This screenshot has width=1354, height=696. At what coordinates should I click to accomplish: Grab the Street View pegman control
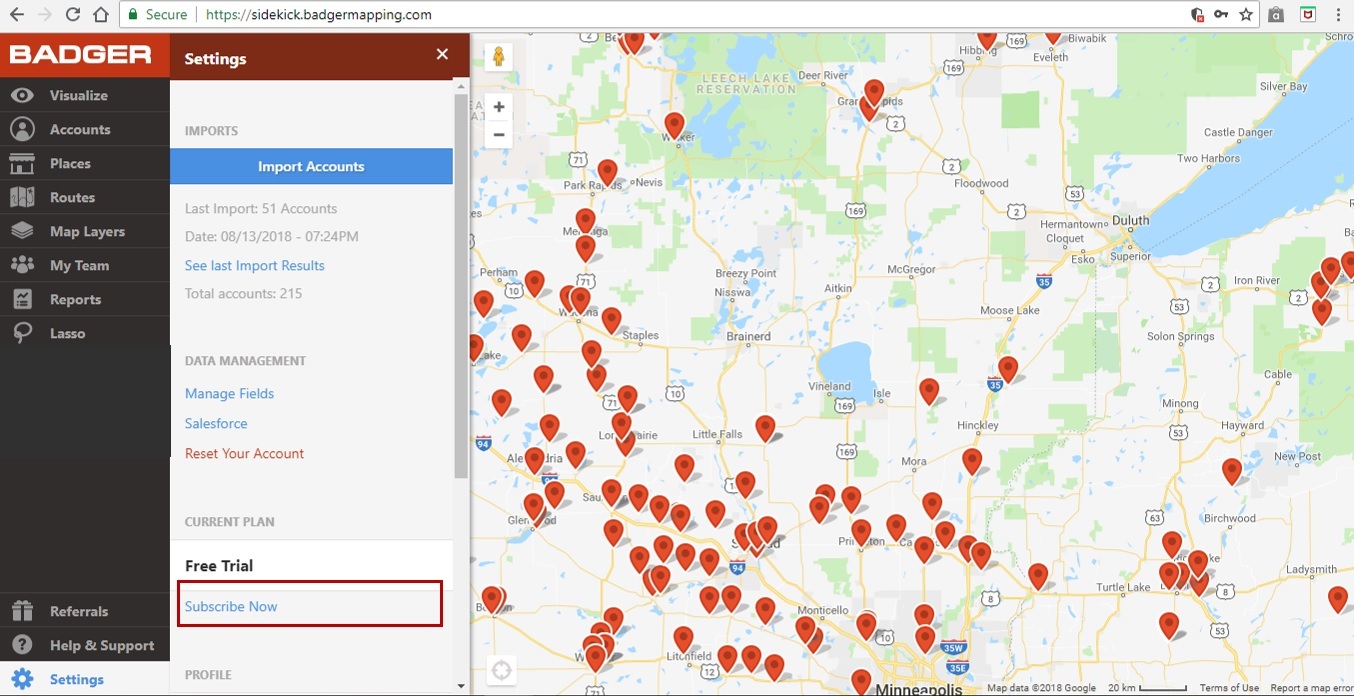coord(498,57)
